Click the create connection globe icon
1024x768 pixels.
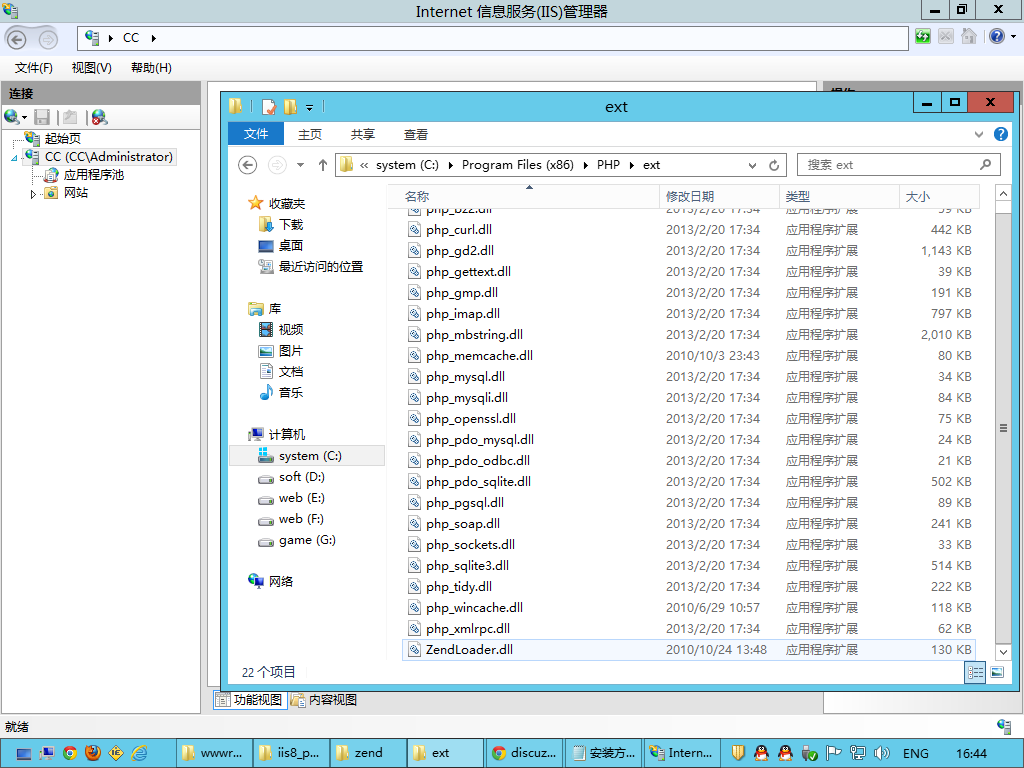click(x=12, y=117)
